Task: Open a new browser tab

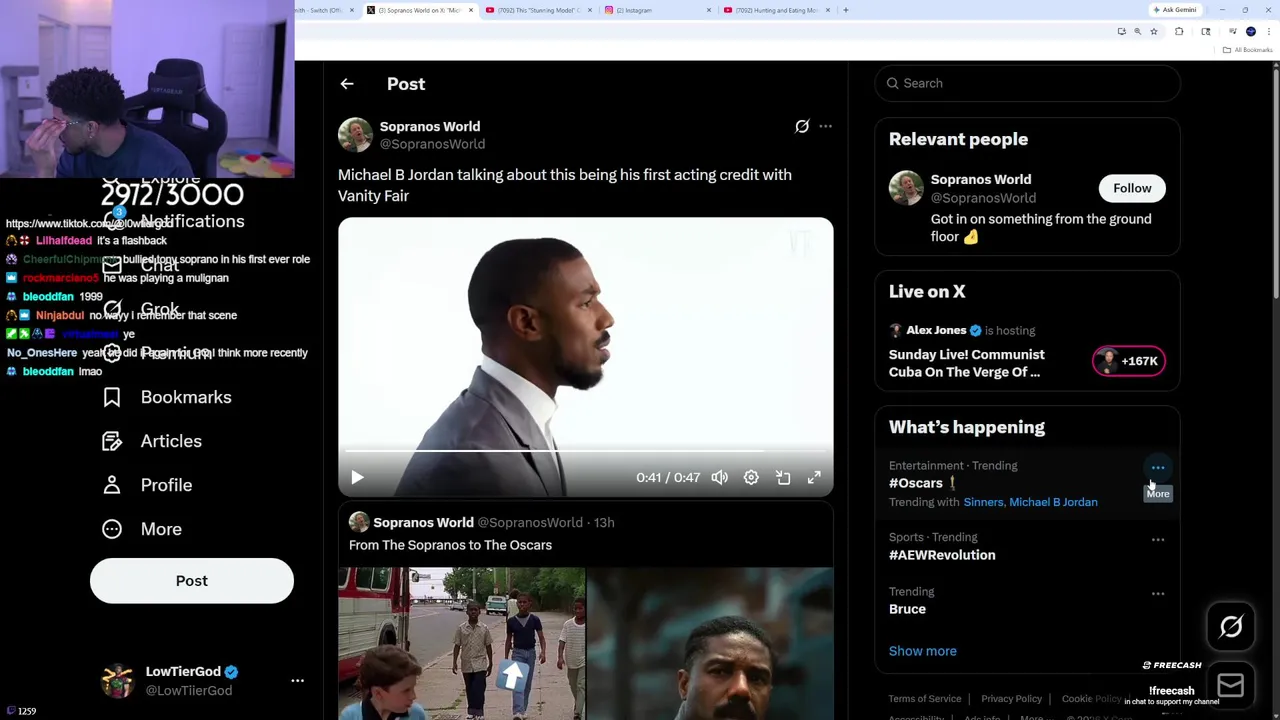Action: pyautogui.click(x=846, y=10)
